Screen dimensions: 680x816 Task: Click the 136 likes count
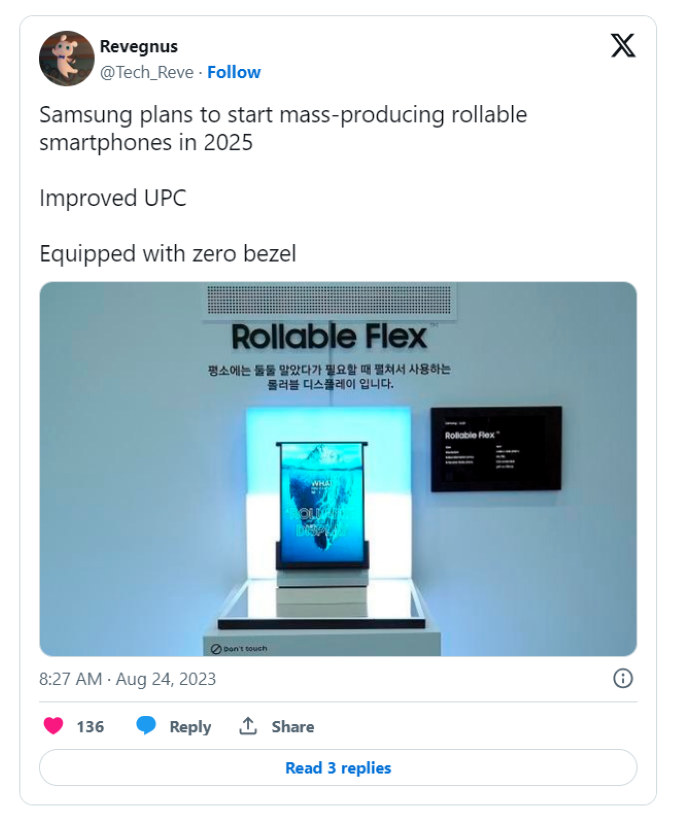90,727
